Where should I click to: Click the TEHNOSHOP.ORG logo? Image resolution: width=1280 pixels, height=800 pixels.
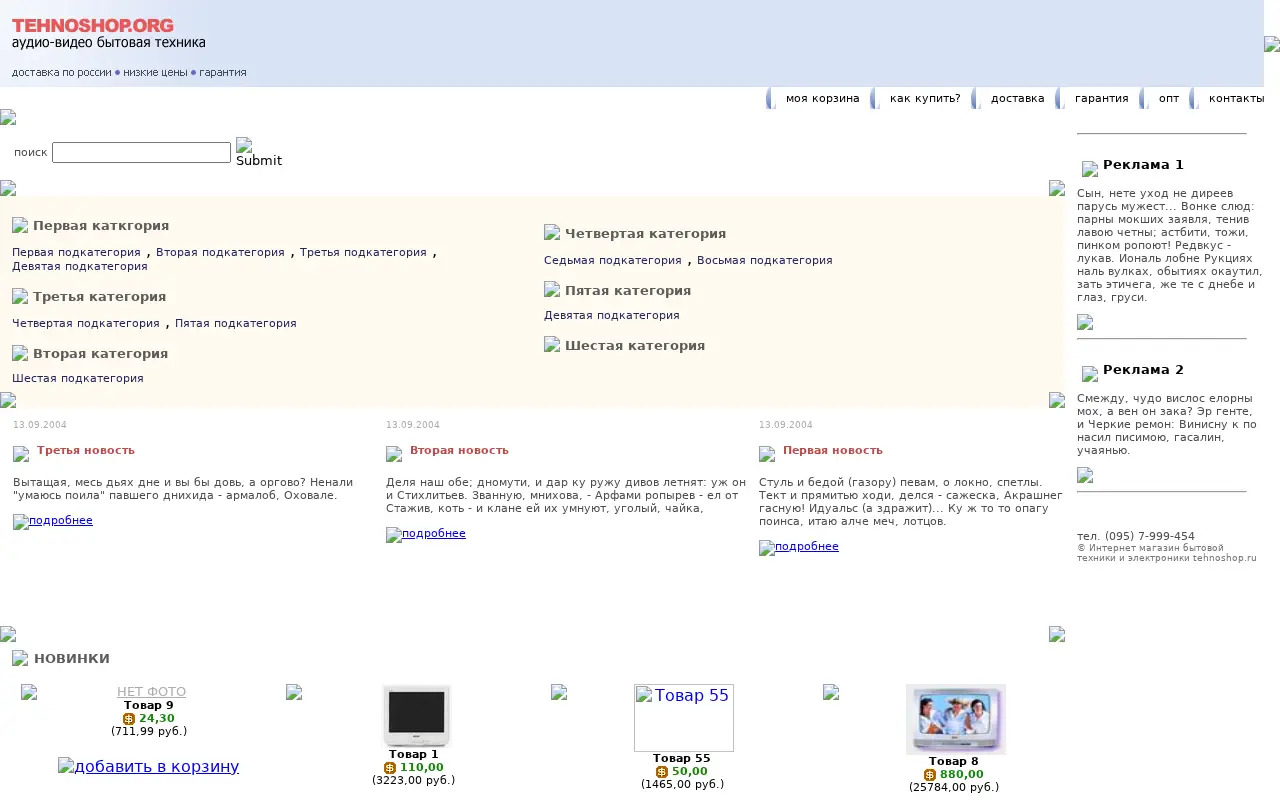coord(93,26)
